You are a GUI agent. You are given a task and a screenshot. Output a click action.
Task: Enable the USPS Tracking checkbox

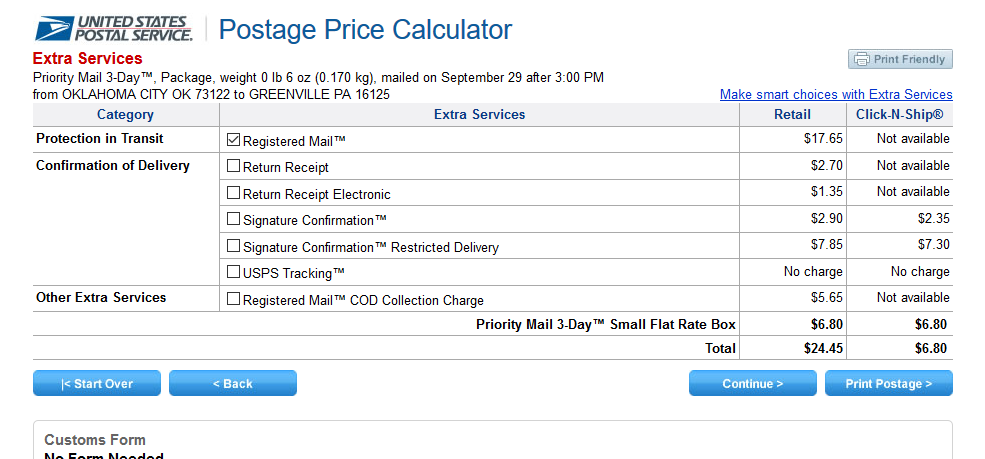234,272
